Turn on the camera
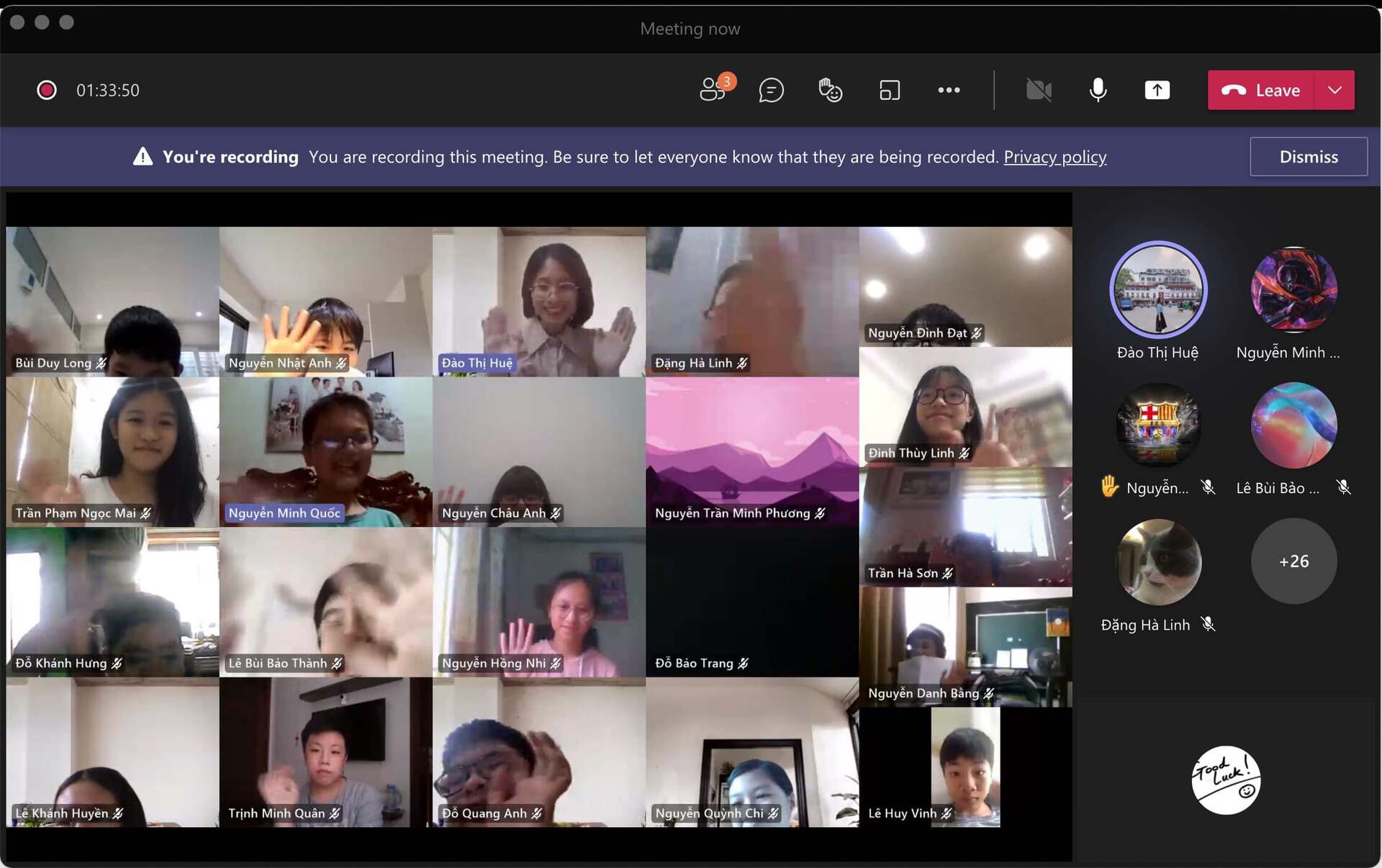This screenshot has height=868, width=1382. (x=1039, y=90)
